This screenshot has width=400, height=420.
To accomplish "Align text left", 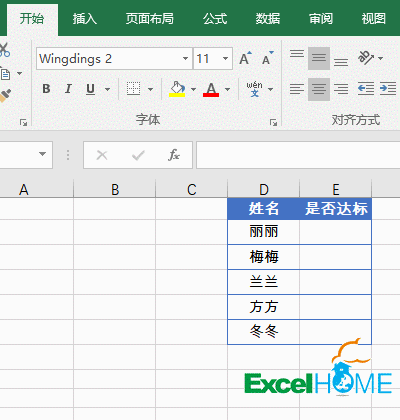I will pos(297,89).
